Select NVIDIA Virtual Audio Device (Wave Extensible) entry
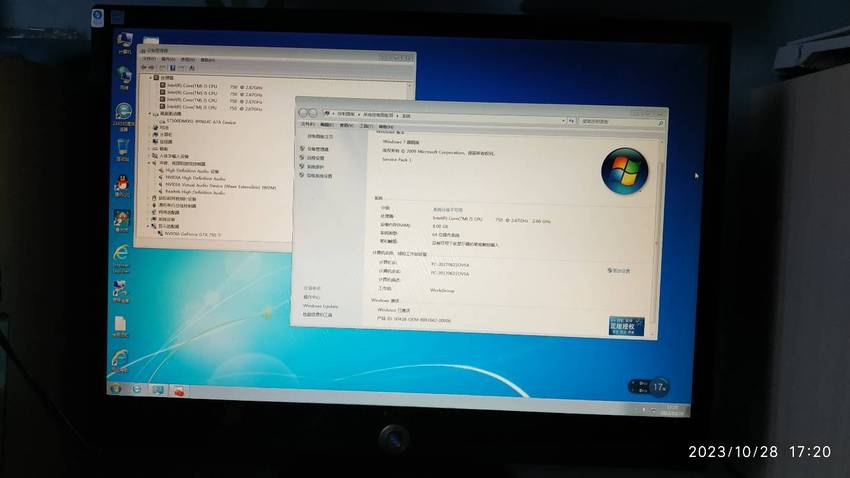850x478 pixels. [x=217, y=186]
